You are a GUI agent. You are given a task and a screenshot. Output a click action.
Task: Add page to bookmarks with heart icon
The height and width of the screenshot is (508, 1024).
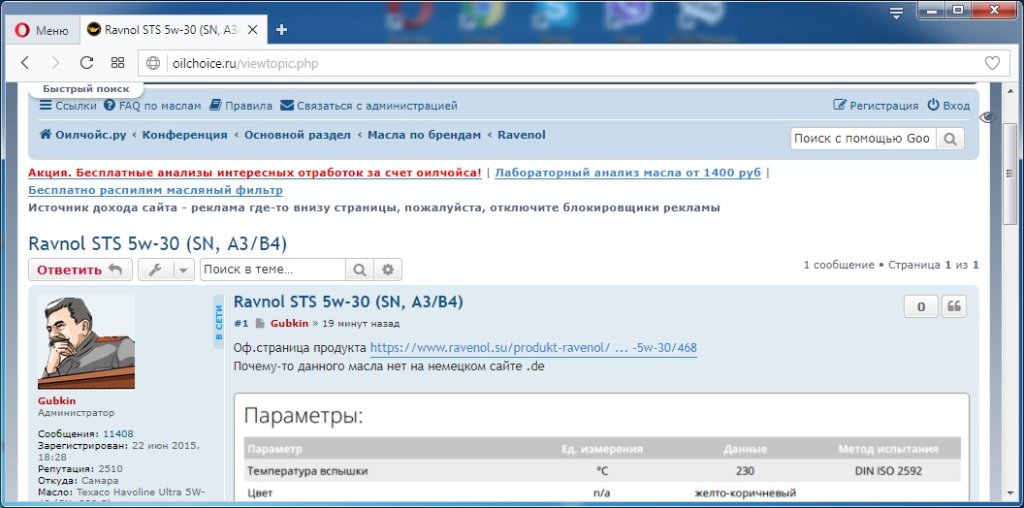(992, 63)
